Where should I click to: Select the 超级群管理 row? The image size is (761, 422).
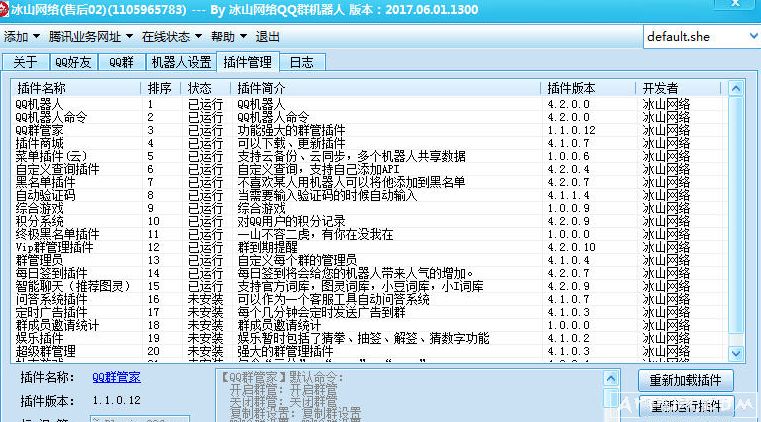371,351
